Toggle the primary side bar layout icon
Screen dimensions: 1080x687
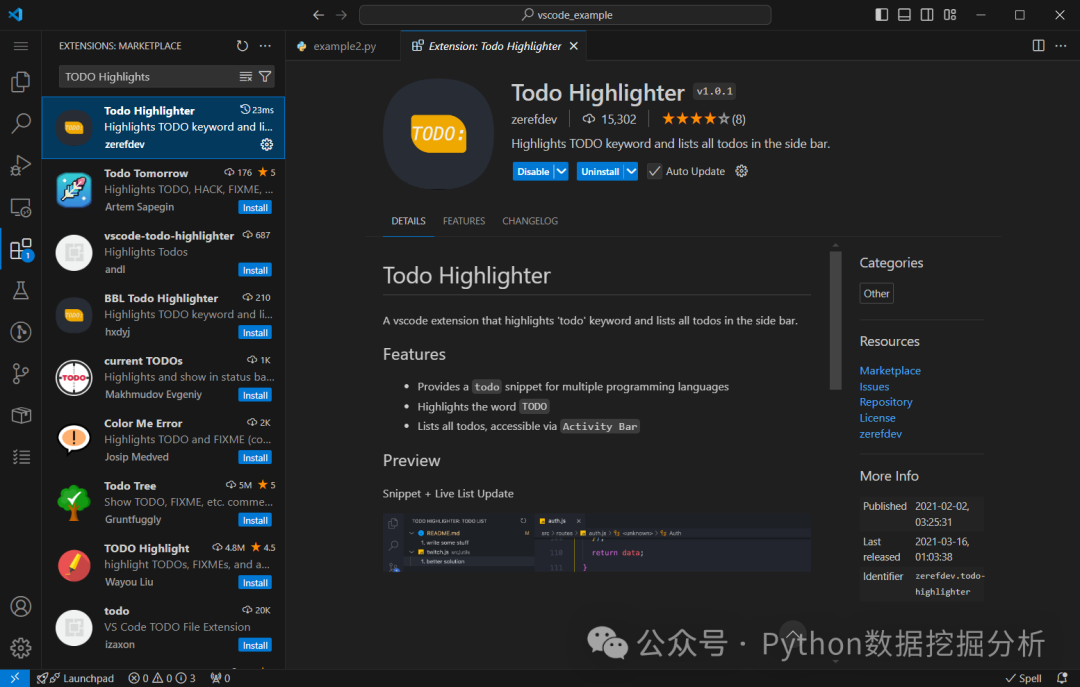[882, 14]
